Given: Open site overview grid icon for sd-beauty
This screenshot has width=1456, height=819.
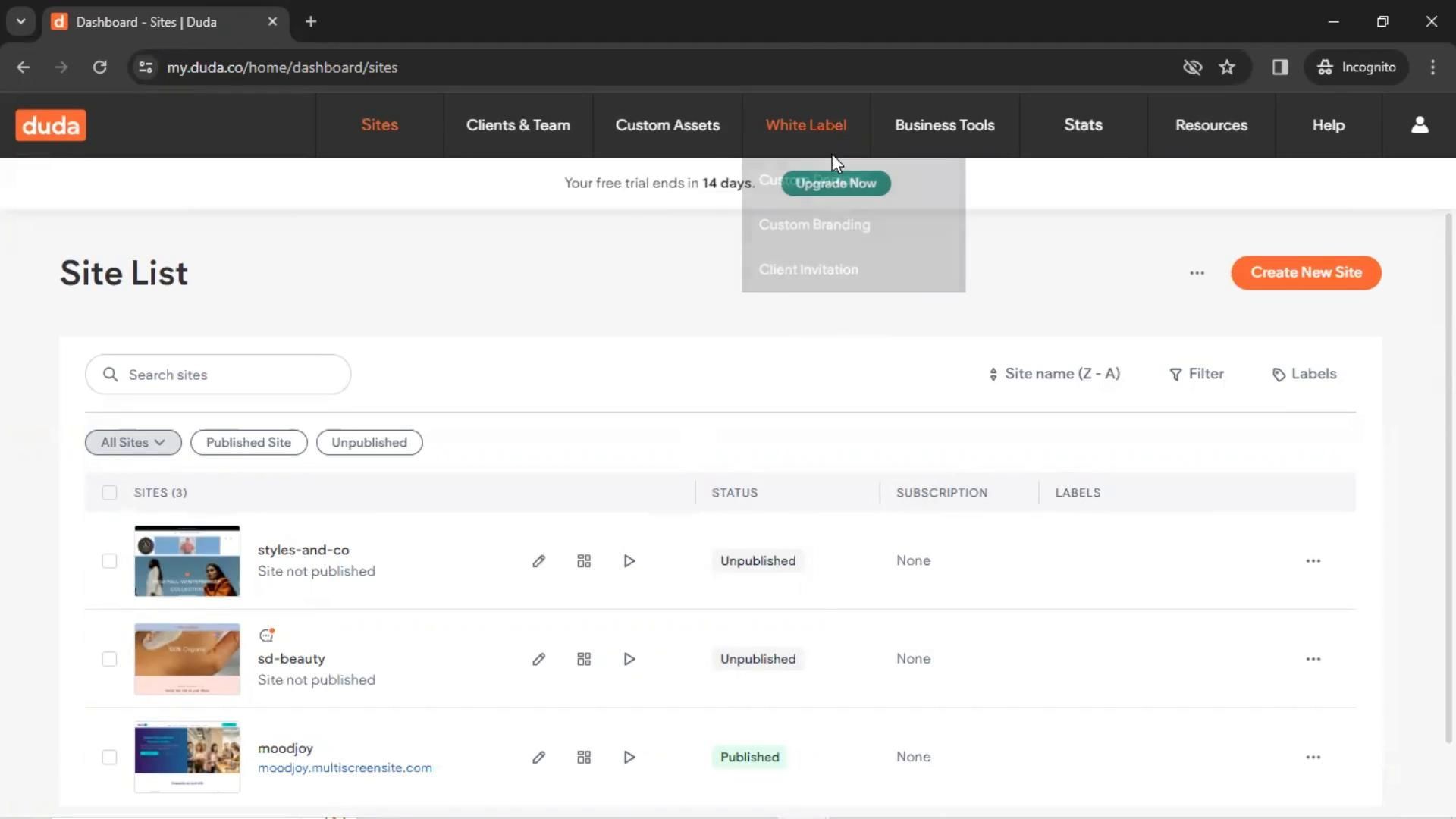Looking at the screenshot, I should click(583, 659).
